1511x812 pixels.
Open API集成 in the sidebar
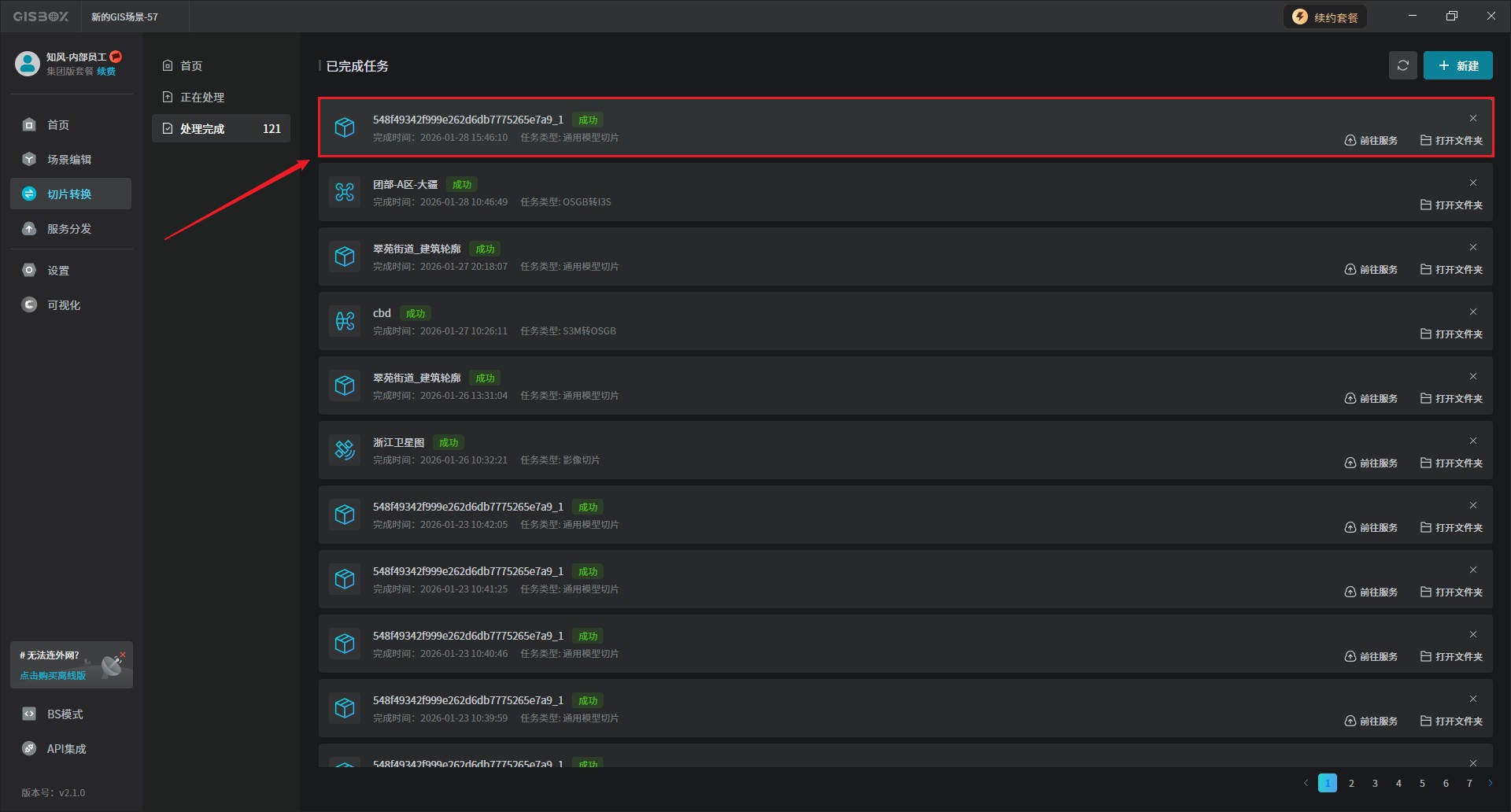pyautogui.click(x=66, y=749)
